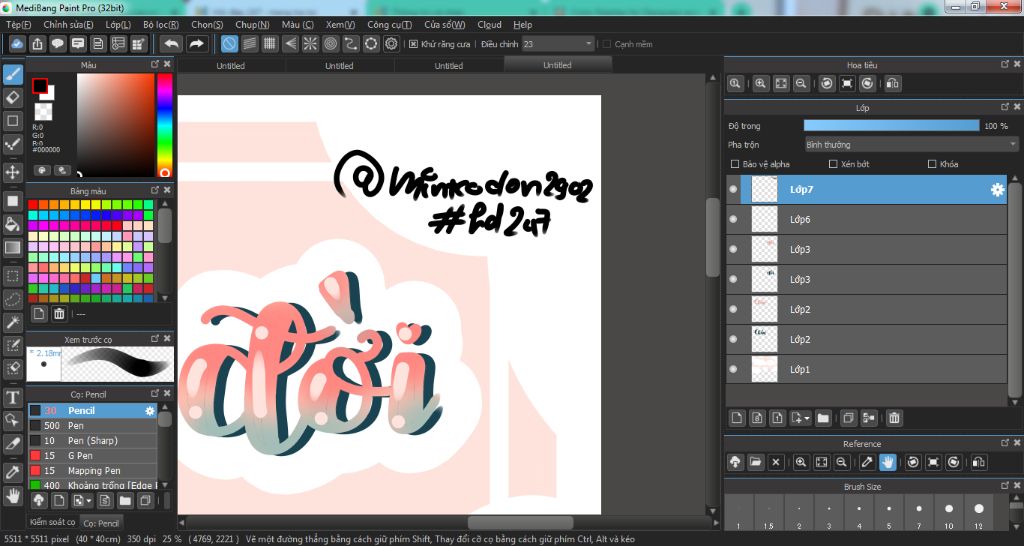
Task: Choose brush size 10 preset
Action: click(x=948, y=512)
